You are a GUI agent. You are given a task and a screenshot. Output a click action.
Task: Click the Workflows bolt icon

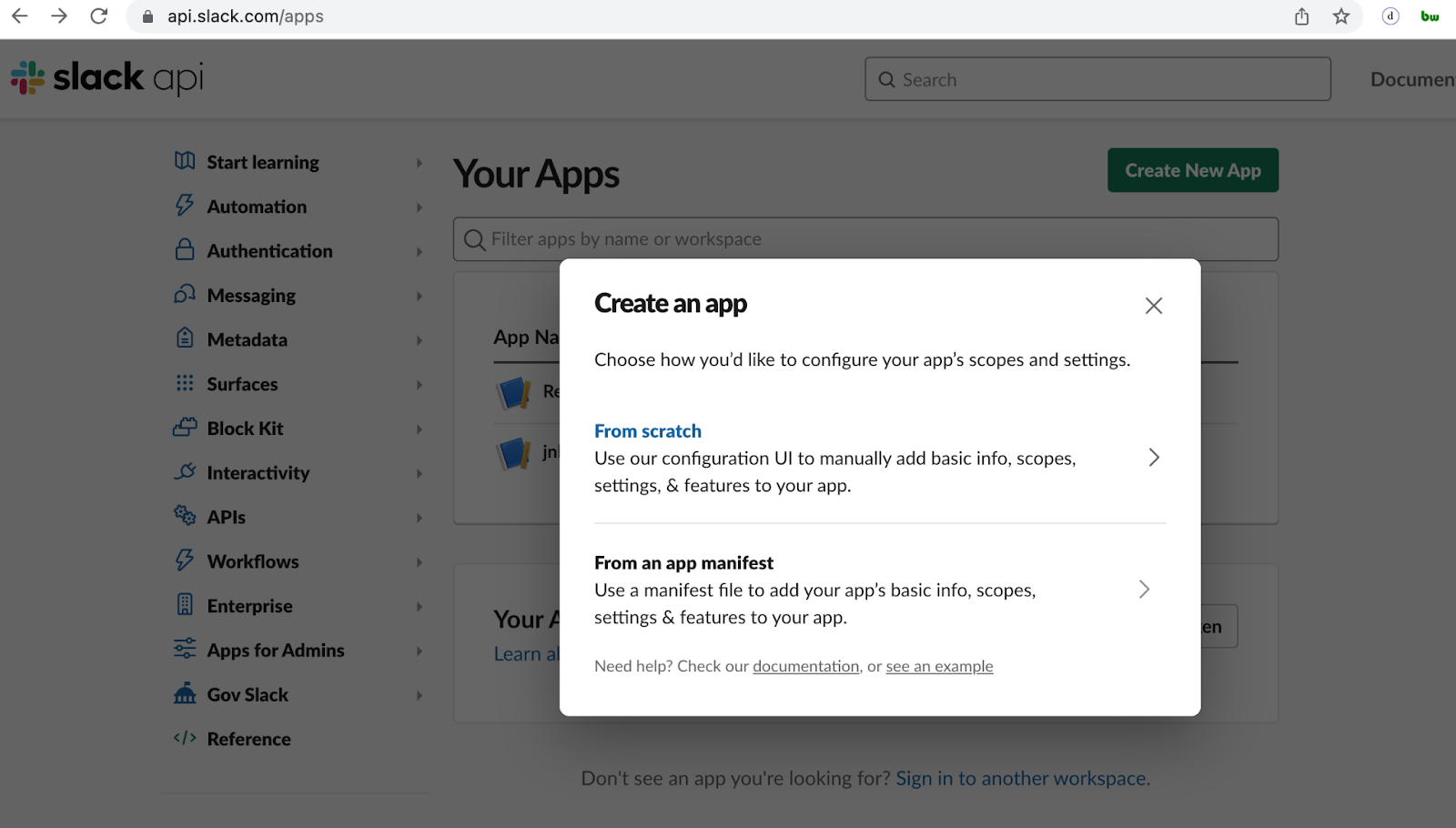point(185,560)
